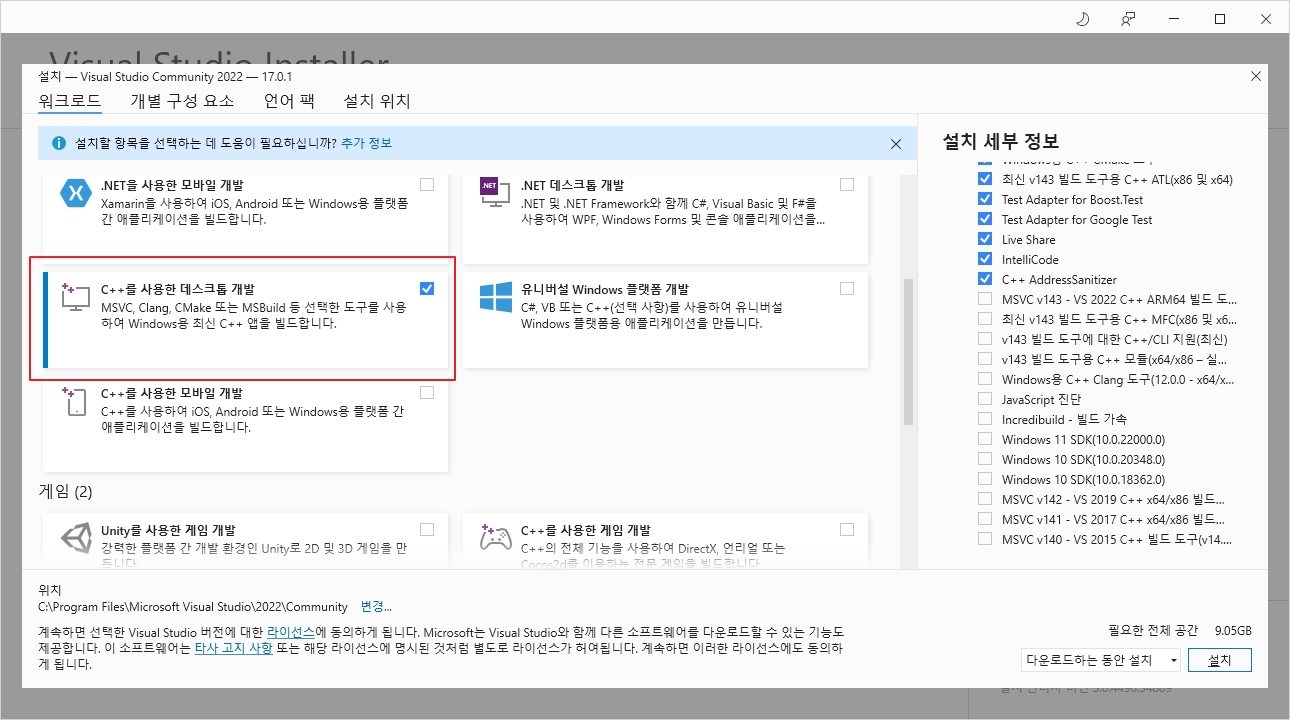Uncheck Test Adapter for Boost.Test
This screenshot has height=720, width=1290.
985,199
